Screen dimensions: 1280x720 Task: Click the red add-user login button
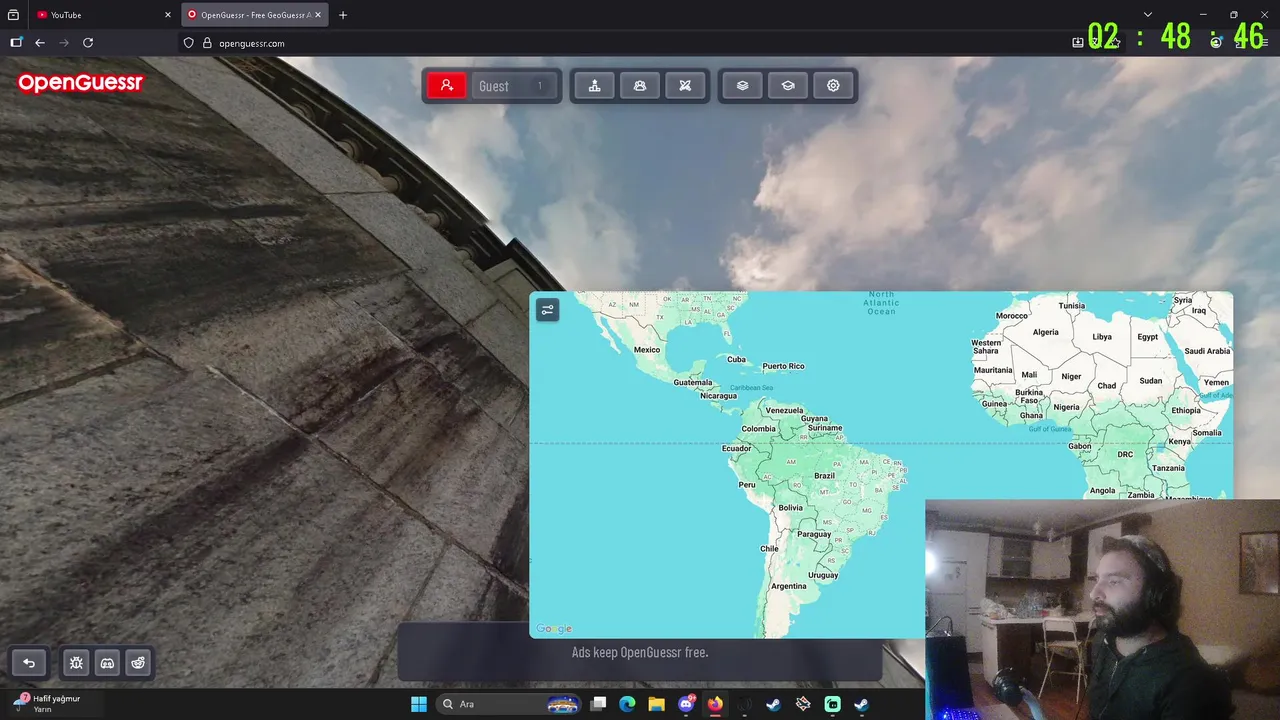[x=447, y=86]
